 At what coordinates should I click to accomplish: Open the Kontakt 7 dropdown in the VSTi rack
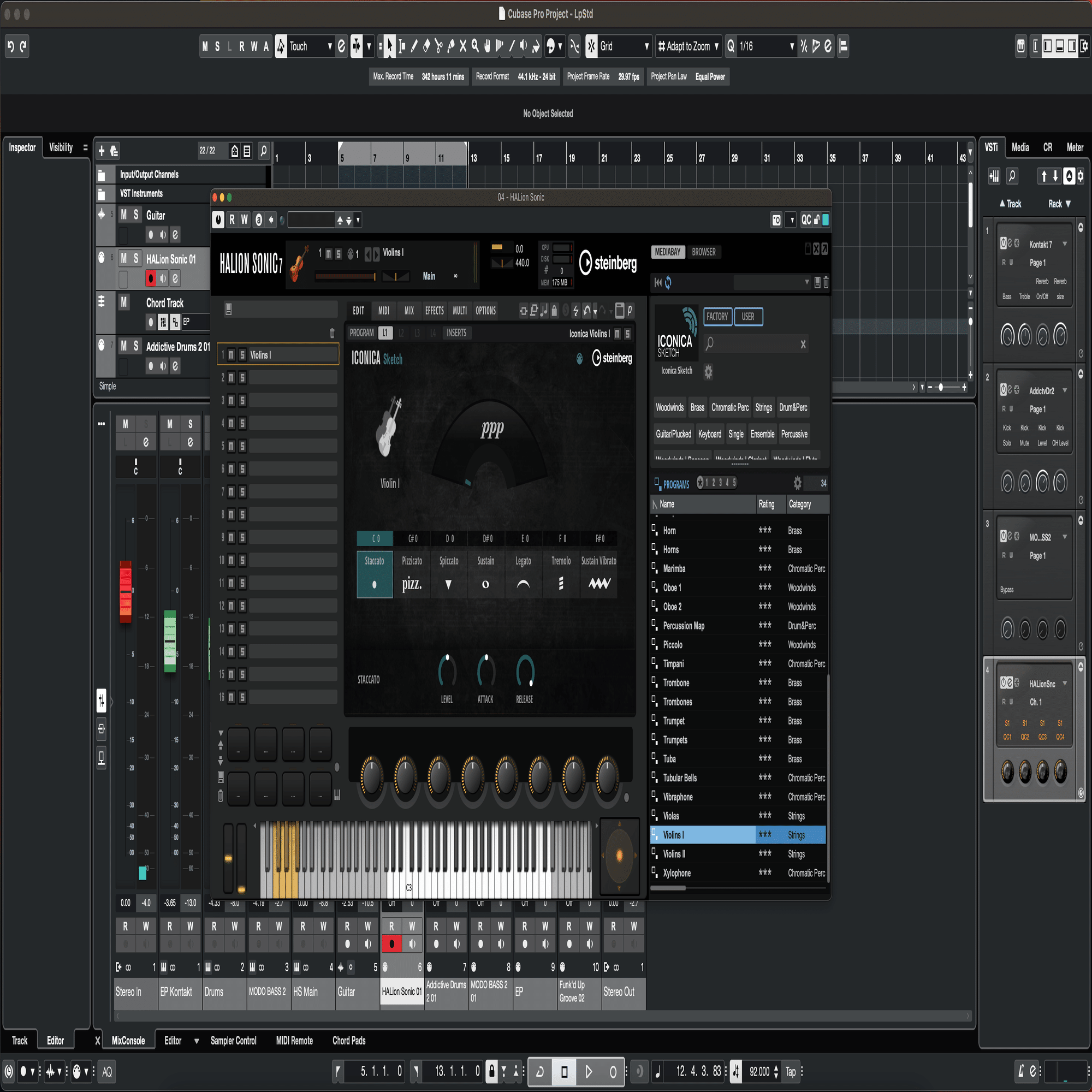pos(1066,244)
